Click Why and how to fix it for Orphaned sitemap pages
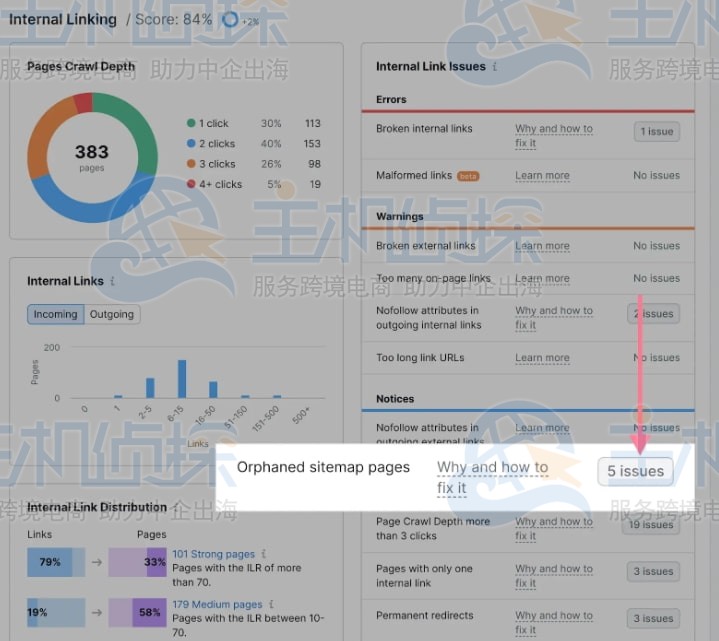Screen dimensions: 719x641 click(492, 477)
